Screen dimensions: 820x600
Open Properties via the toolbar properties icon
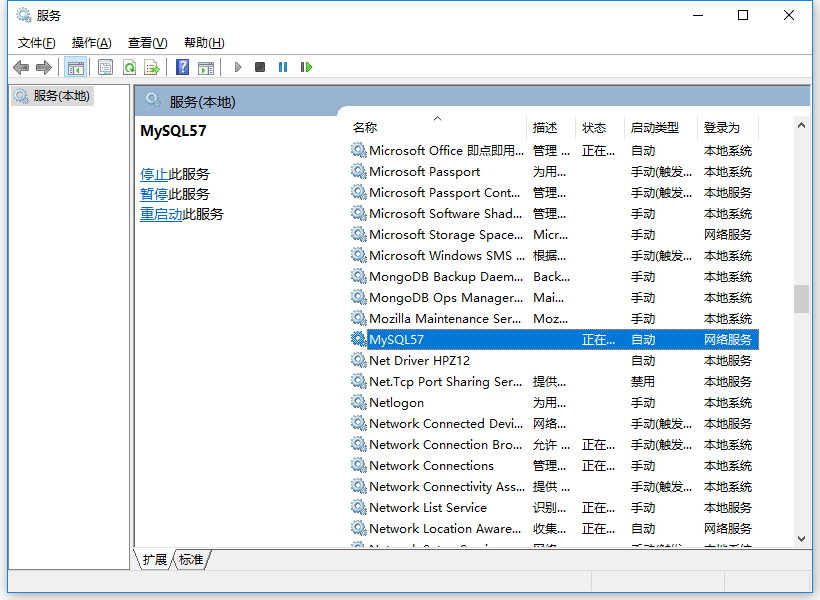[x=106, y=67]
